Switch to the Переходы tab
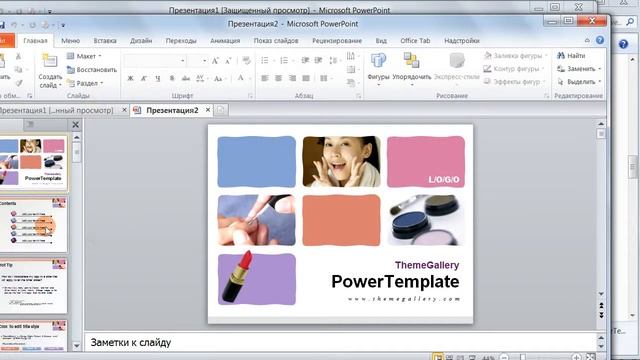Image resolution: width=640 pixels, height=360 pixels. point(181,41)
